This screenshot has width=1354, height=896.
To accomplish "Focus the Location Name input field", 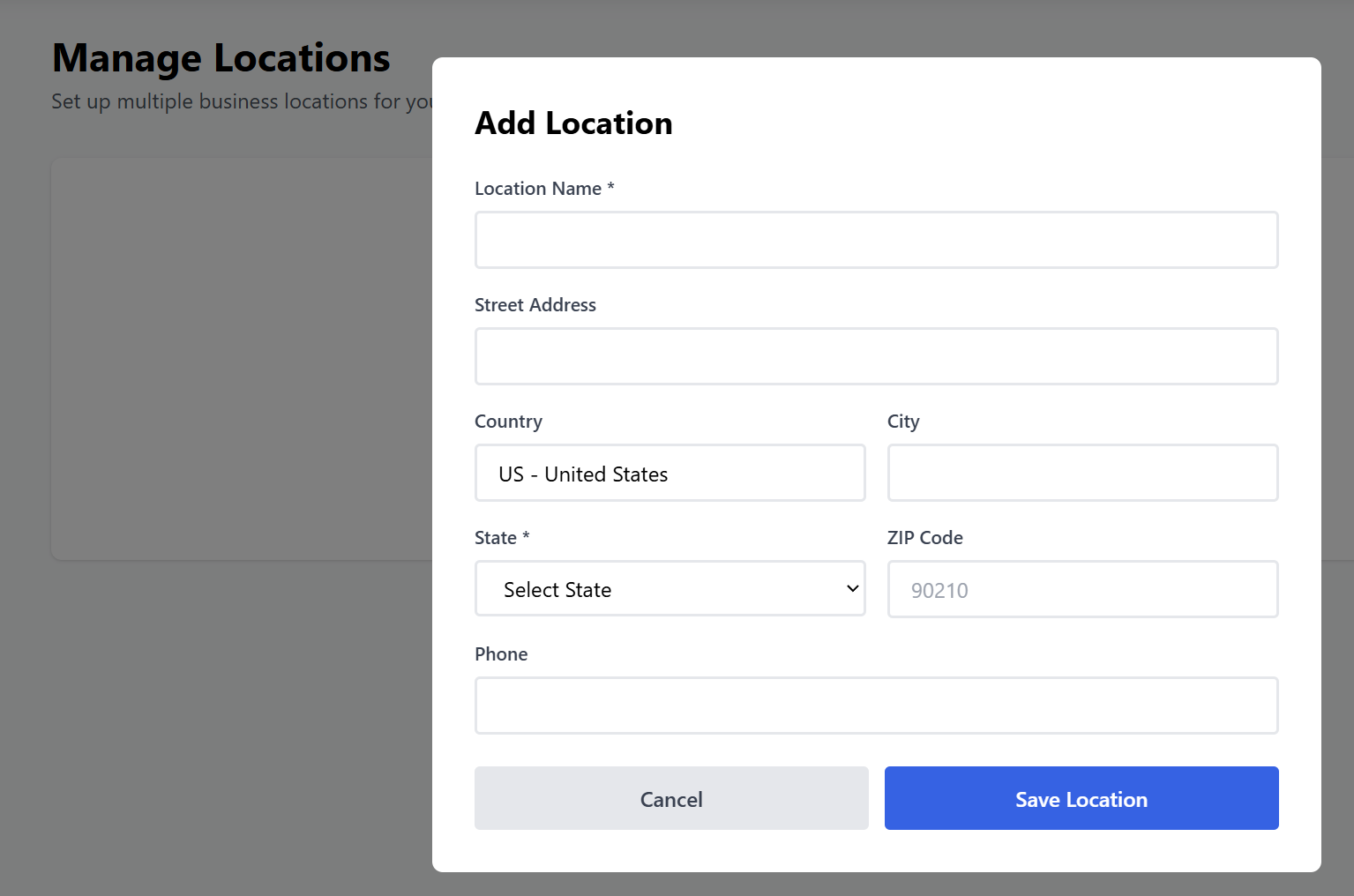I will pyautogui.click(x=876, y=240).
